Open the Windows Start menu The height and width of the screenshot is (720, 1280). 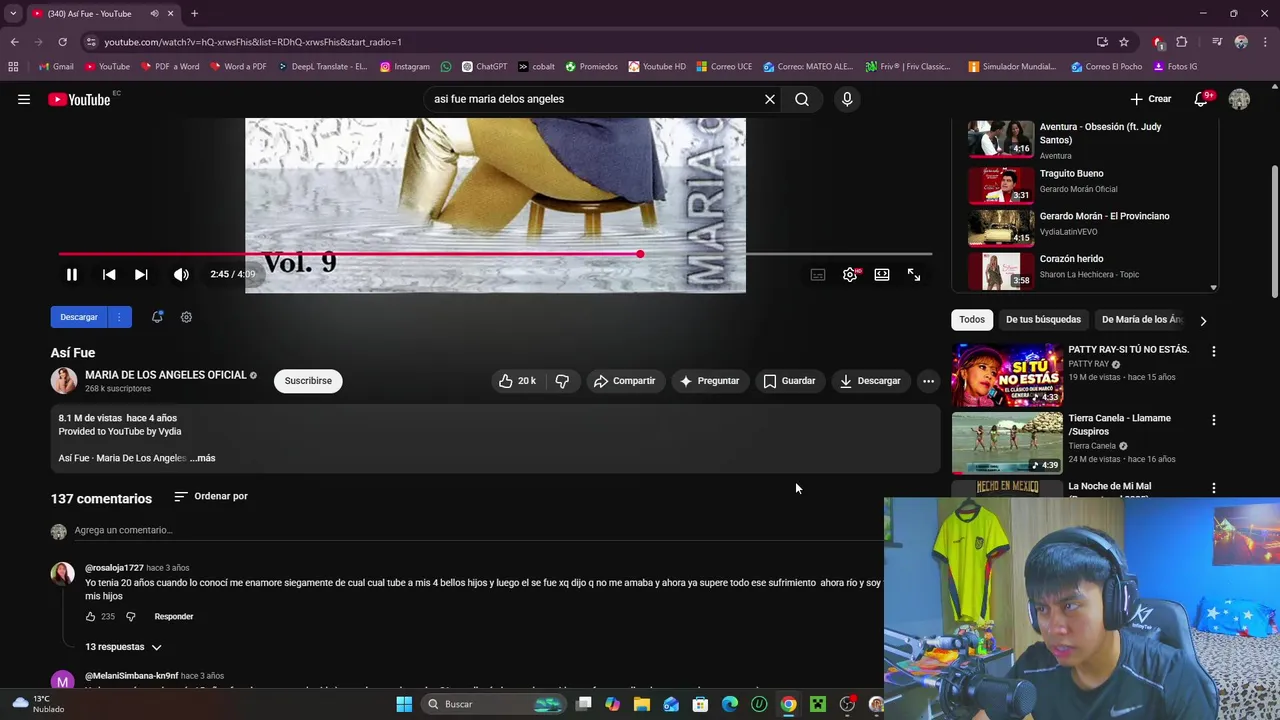(x=404, y=704)
